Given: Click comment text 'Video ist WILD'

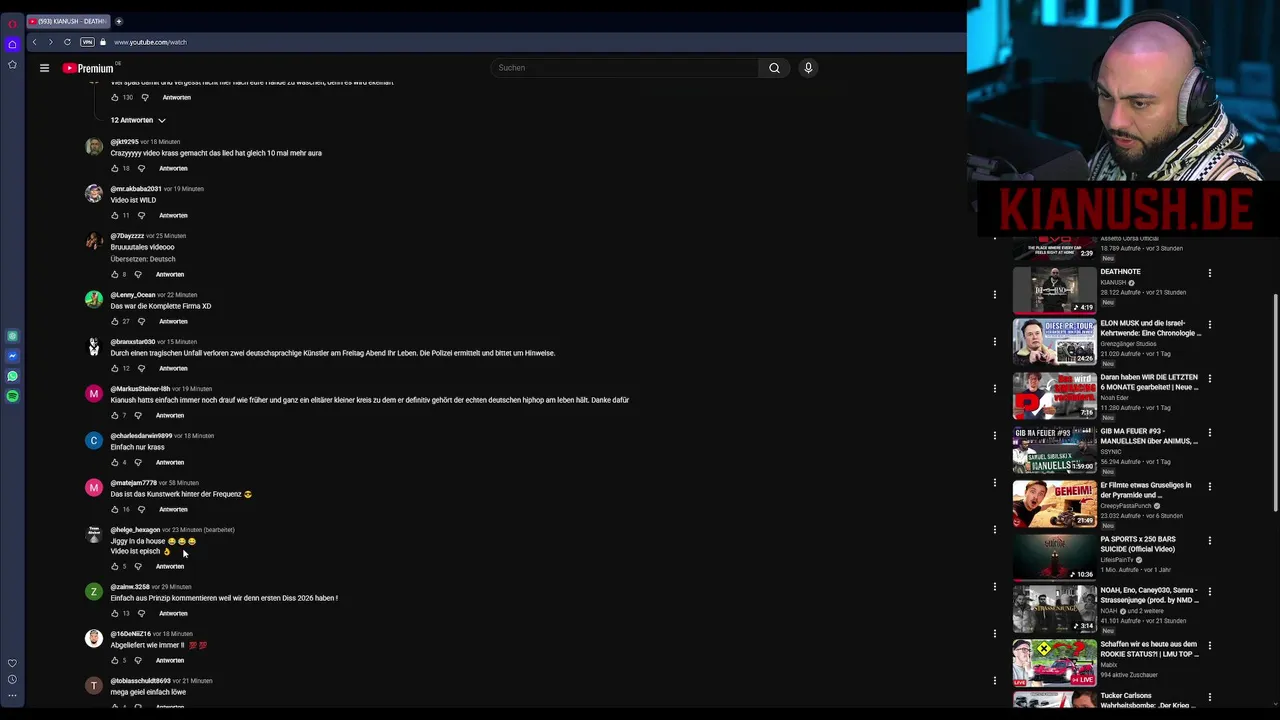Looking at the screenshot, I should (x=133, y=200).
